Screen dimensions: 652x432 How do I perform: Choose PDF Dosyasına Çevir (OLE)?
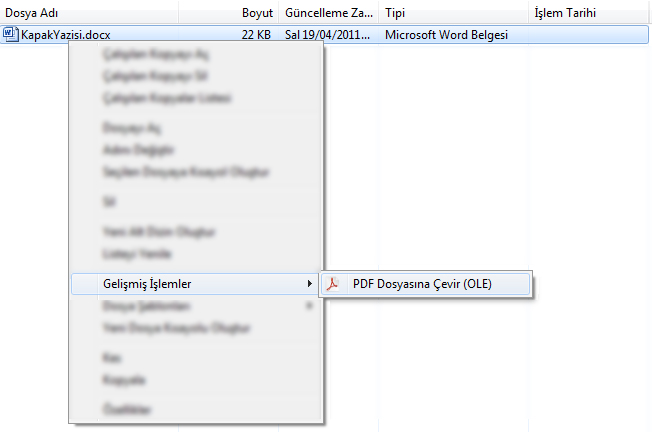[425, 284]
